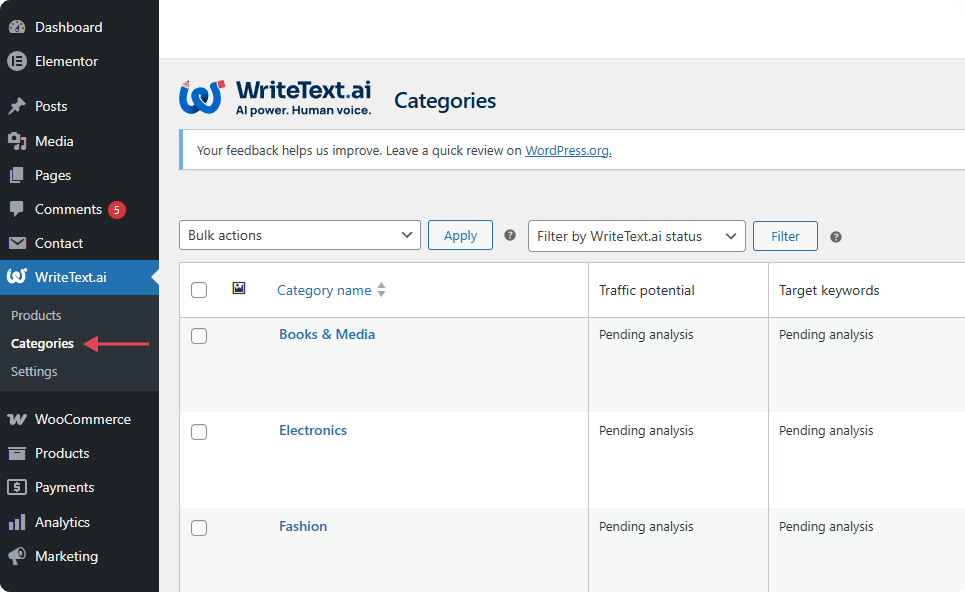Click Fashion target keywords Pending analysis

(826, 527)
